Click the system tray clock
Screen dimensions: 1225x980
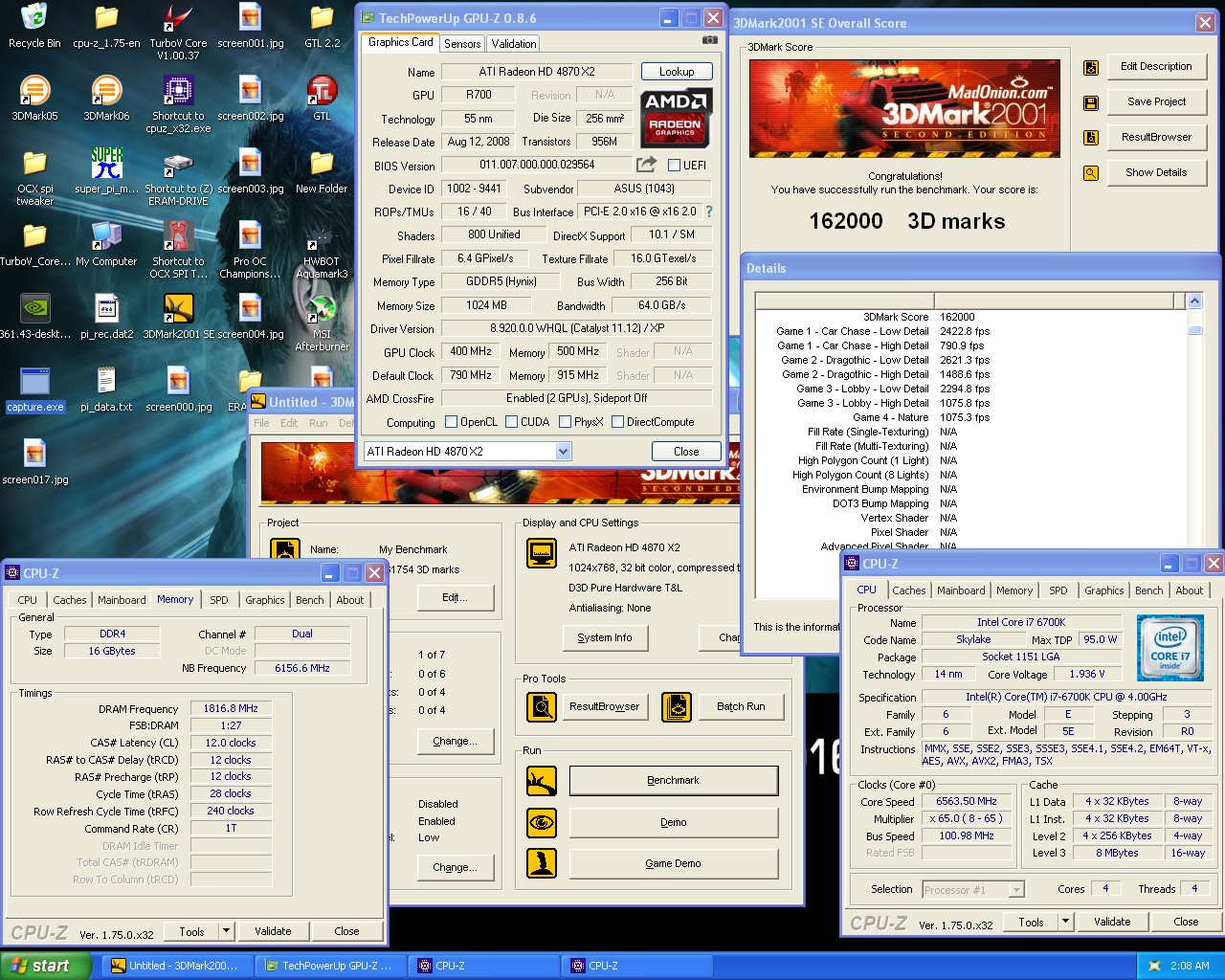coord(1190,966)
